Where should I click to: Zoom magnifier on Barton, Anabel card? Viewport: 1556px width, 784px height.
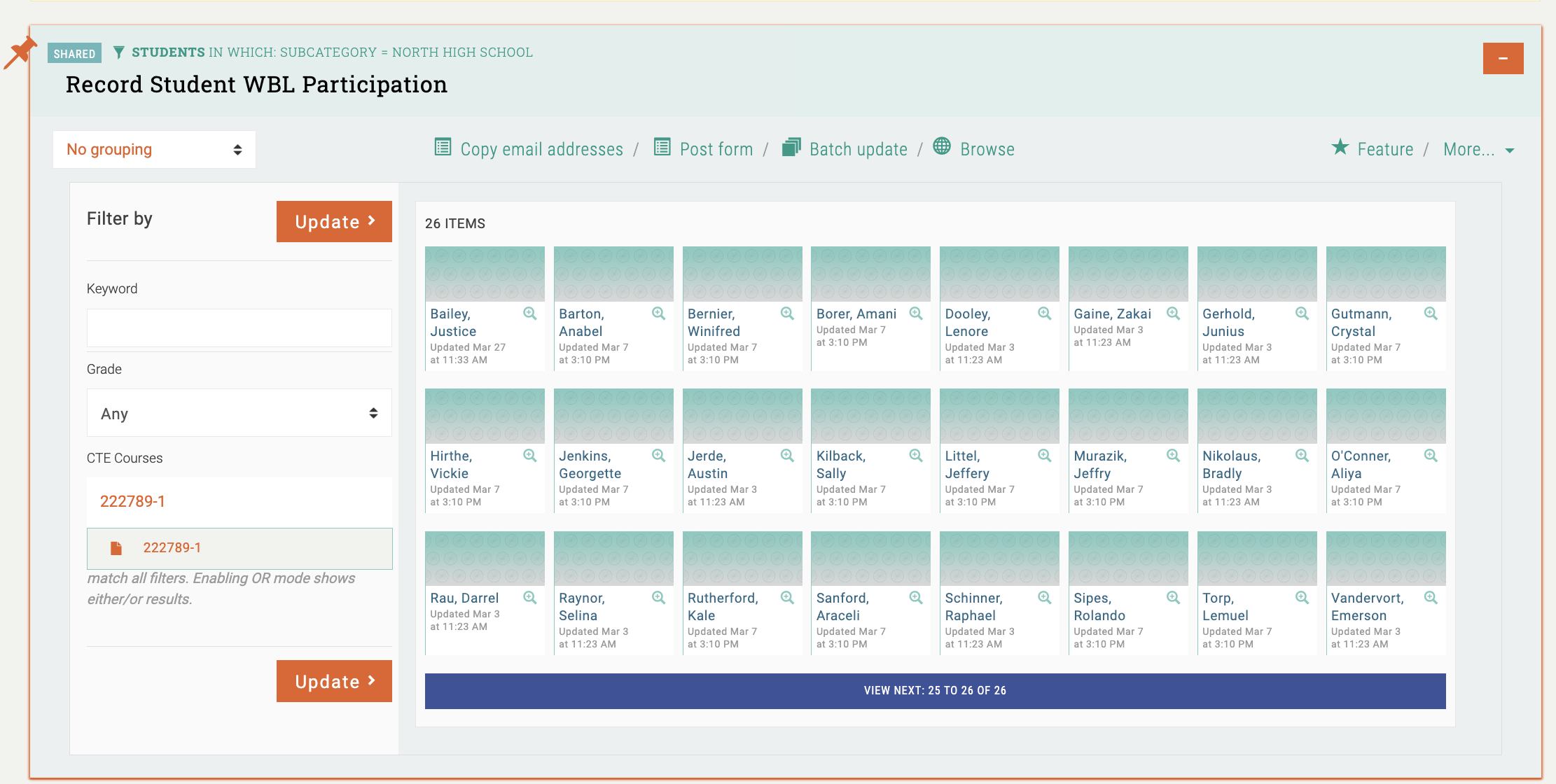pyautogui.click(x=659, y=314)
